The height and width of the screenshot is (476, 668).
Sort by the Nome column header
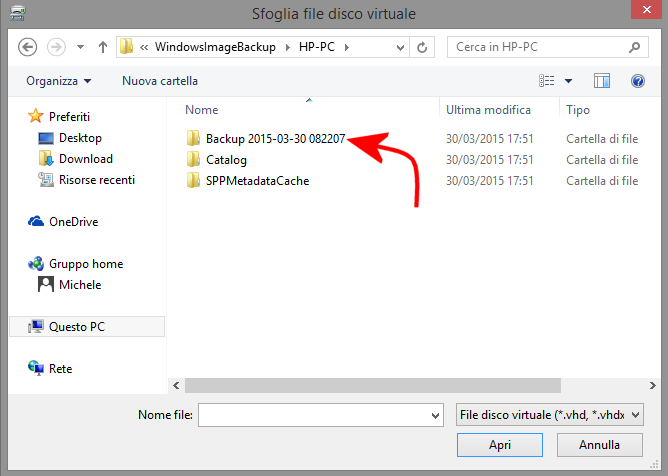coord(202,110)
